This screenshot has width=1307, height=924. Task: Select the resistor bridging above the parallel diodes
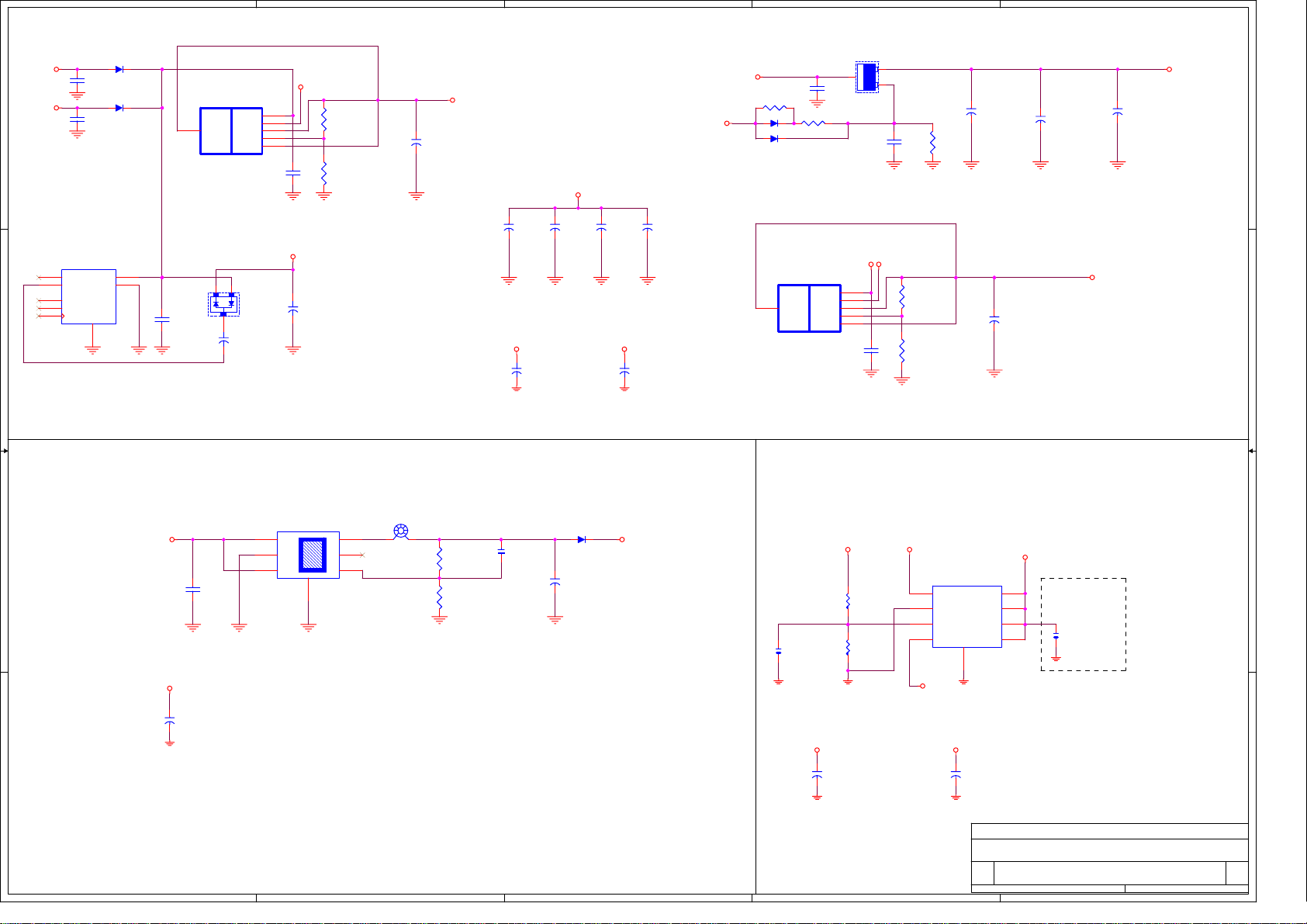[775, 108]
